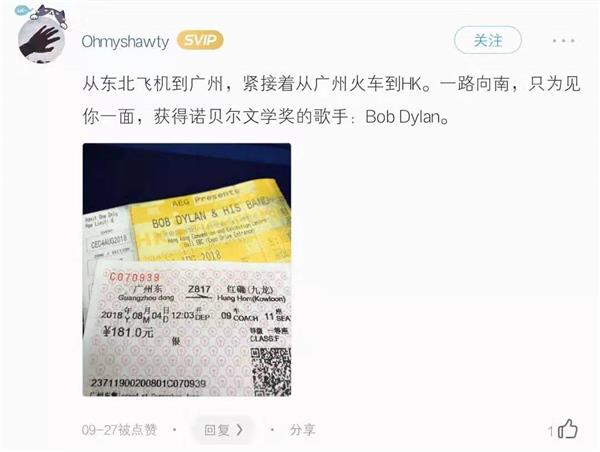
Task: Open the Ohmyshawty username profile link
Action: [125, 41]
